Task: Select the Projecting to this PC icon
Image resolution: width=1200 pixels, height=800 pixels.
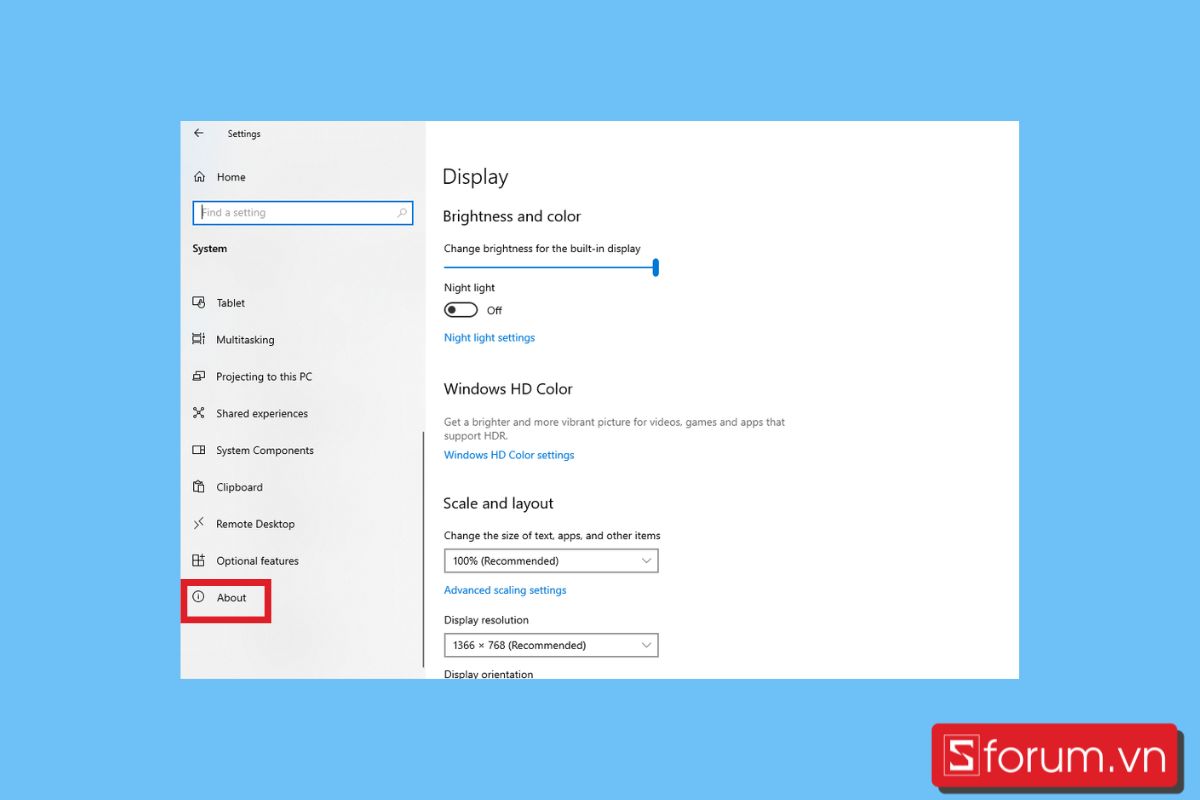Action: pyautogui.click(x=198, y=376)
